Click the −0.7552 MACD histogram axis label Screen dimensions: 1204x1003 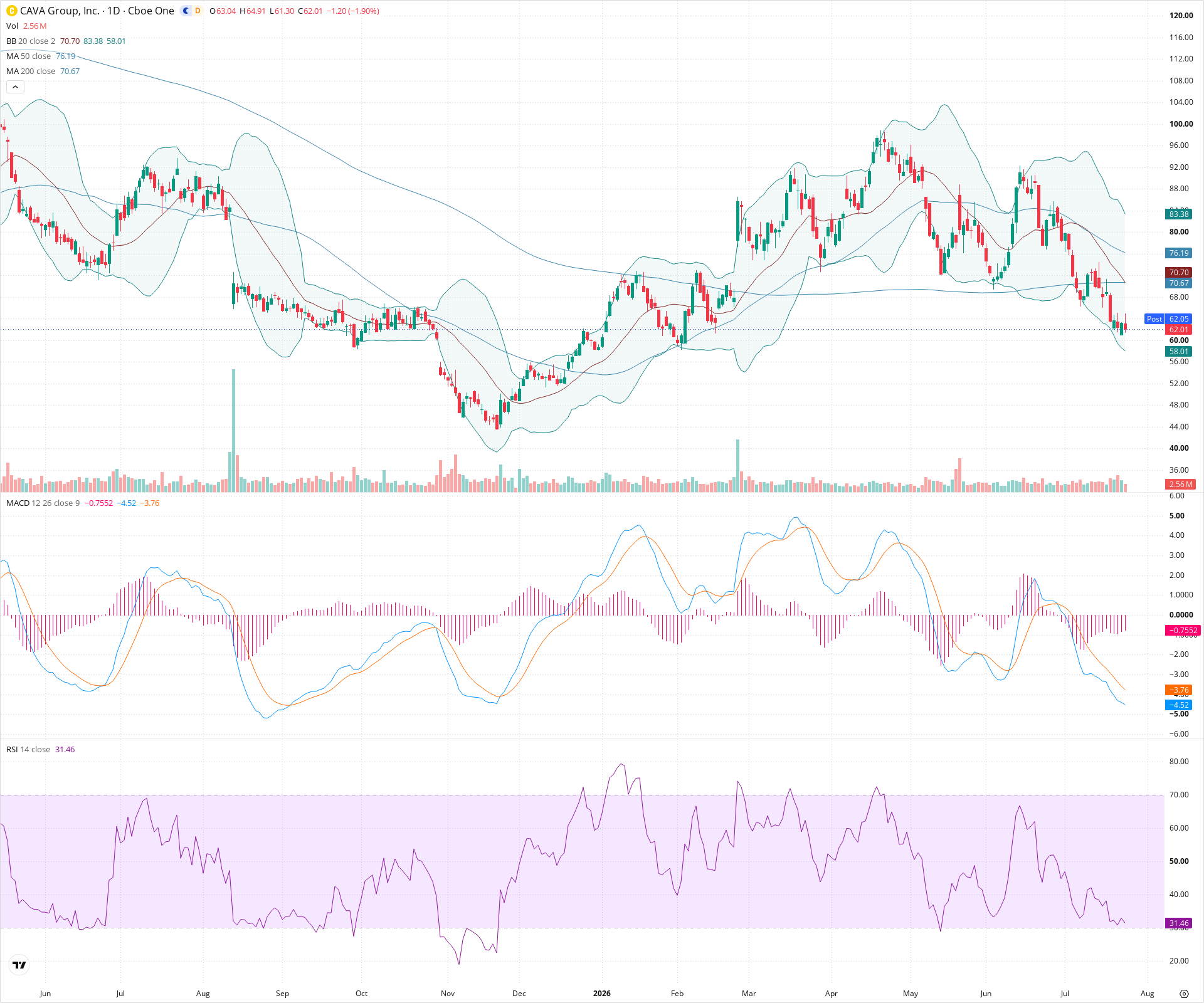pyautogui.click(x=1181, y=630)
